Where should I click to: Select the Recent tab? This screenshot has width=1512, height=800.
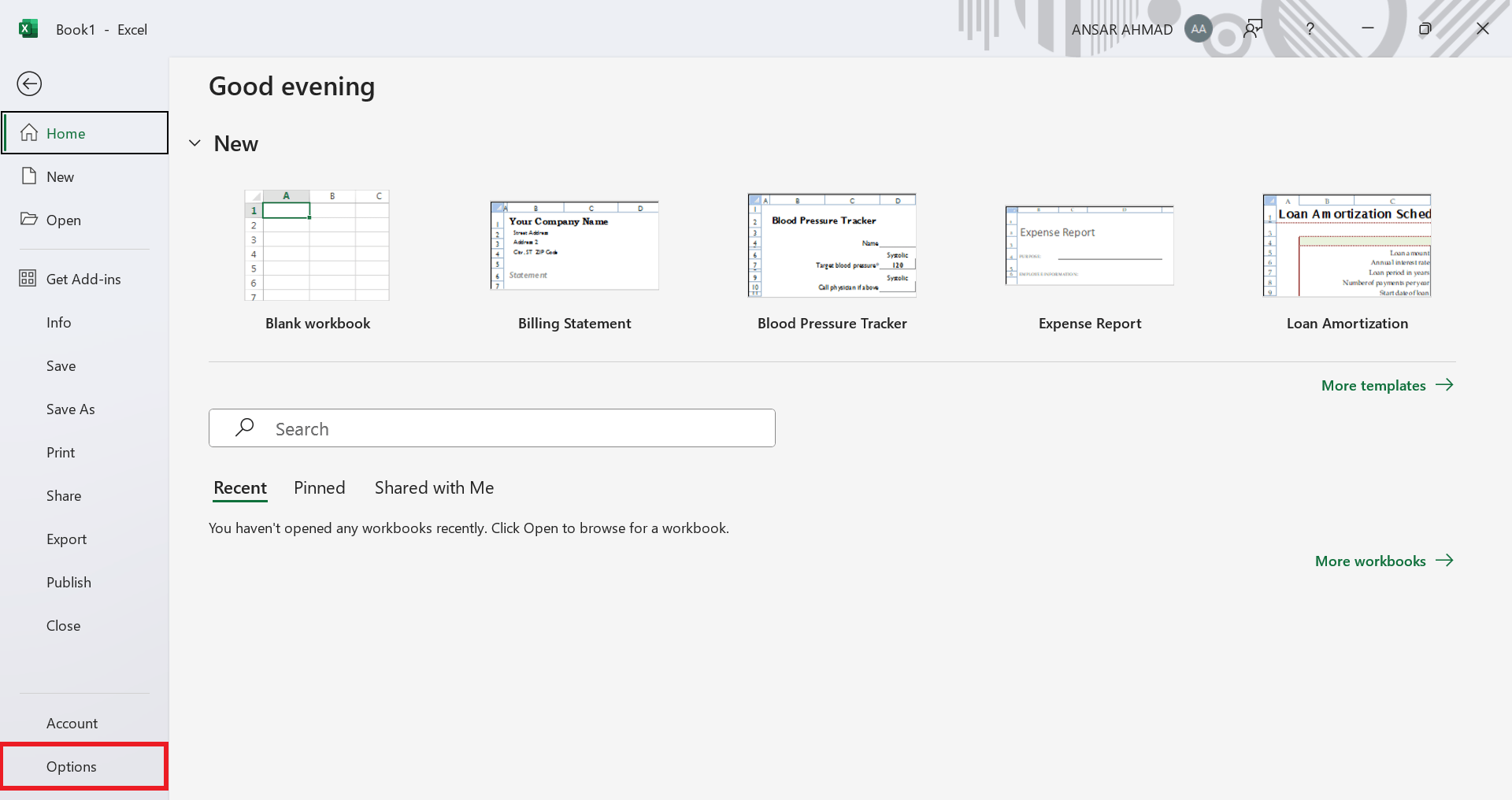(240, 487)
